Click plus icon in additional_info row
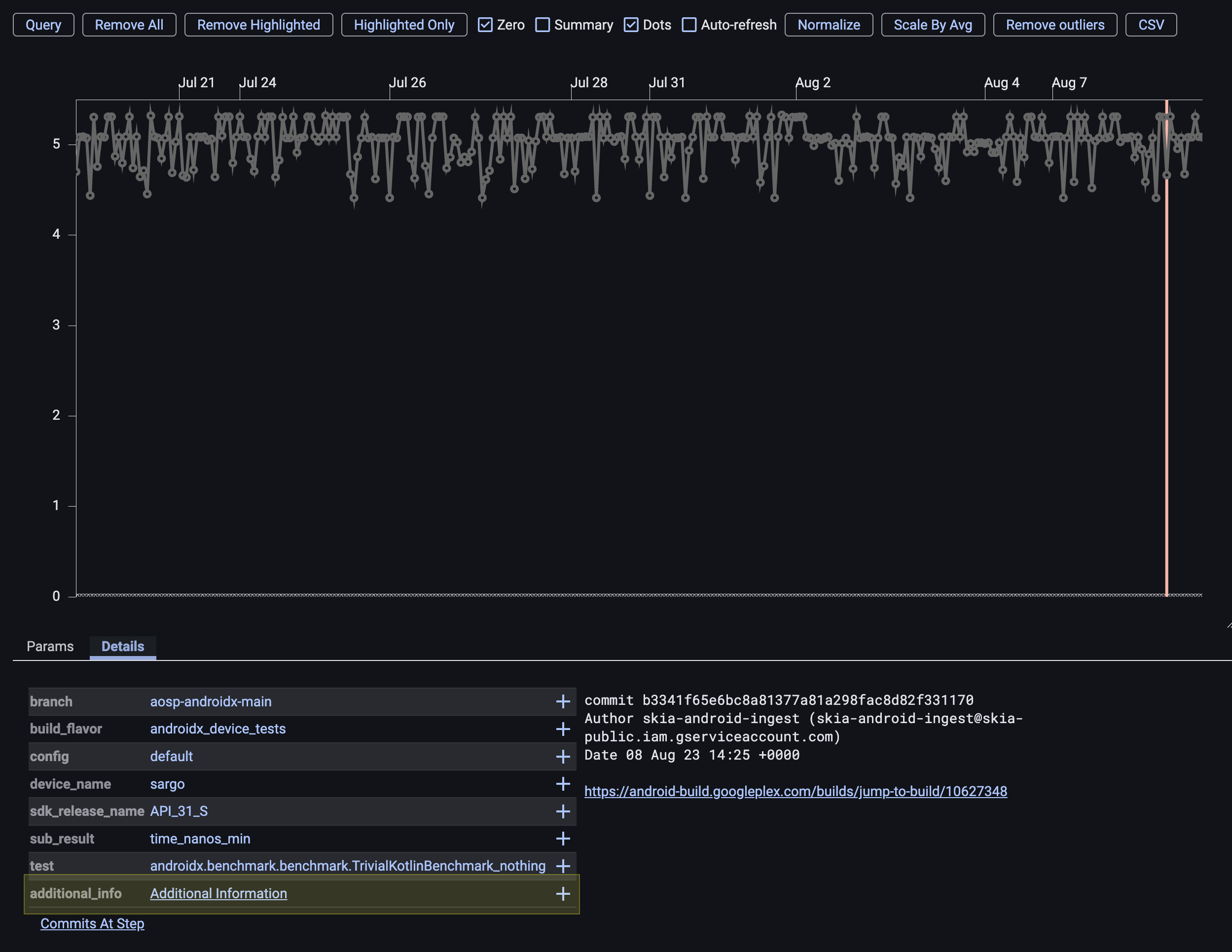 click(x=562, y=893)
